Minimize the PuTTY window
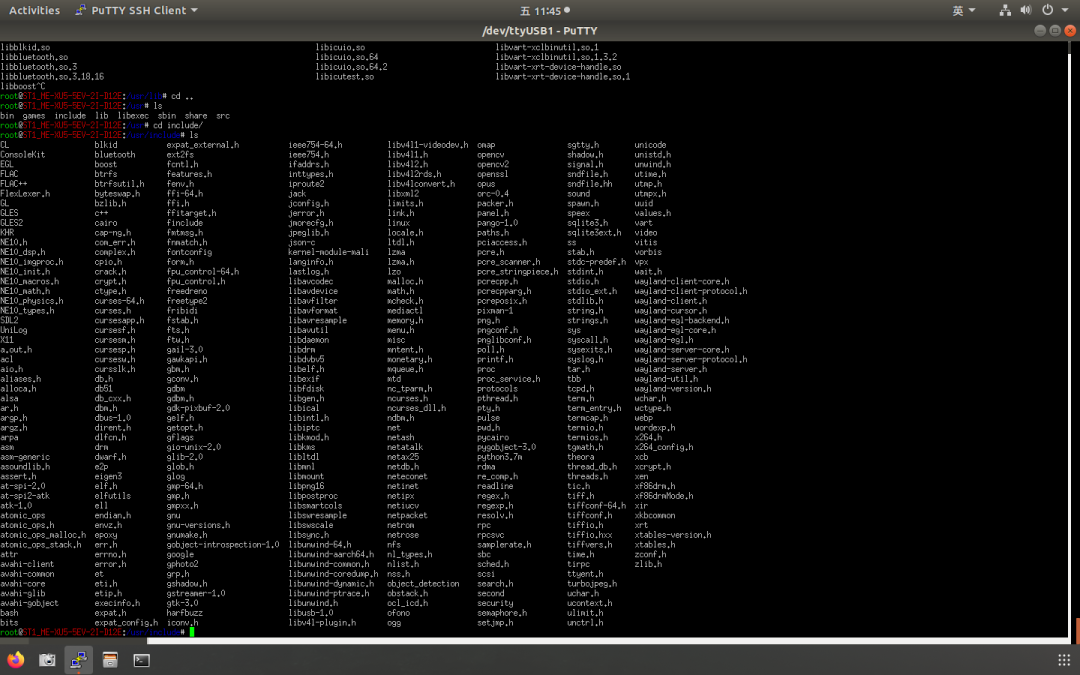This screenshot has height=675, width=1080. point(1040,30)
